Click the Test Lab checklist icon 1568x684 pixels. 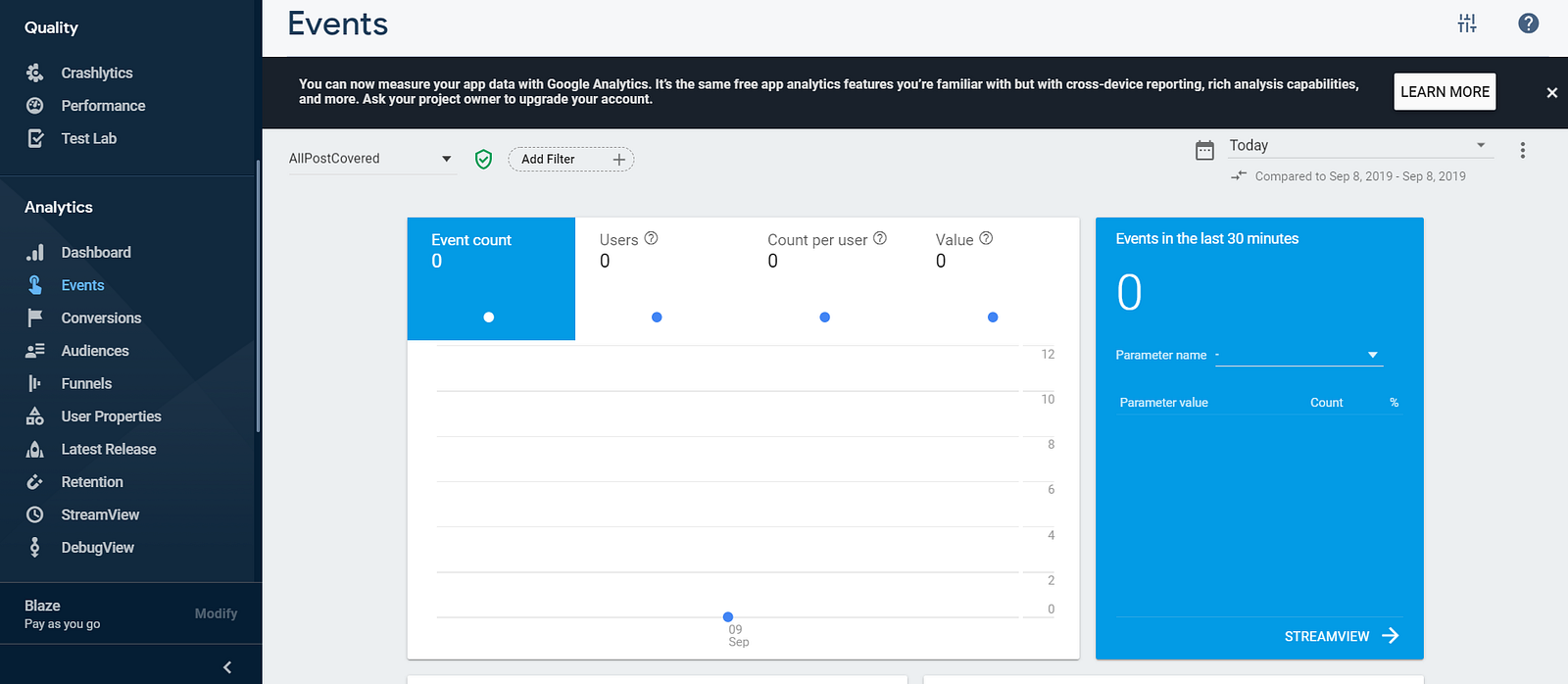[35, 138]
